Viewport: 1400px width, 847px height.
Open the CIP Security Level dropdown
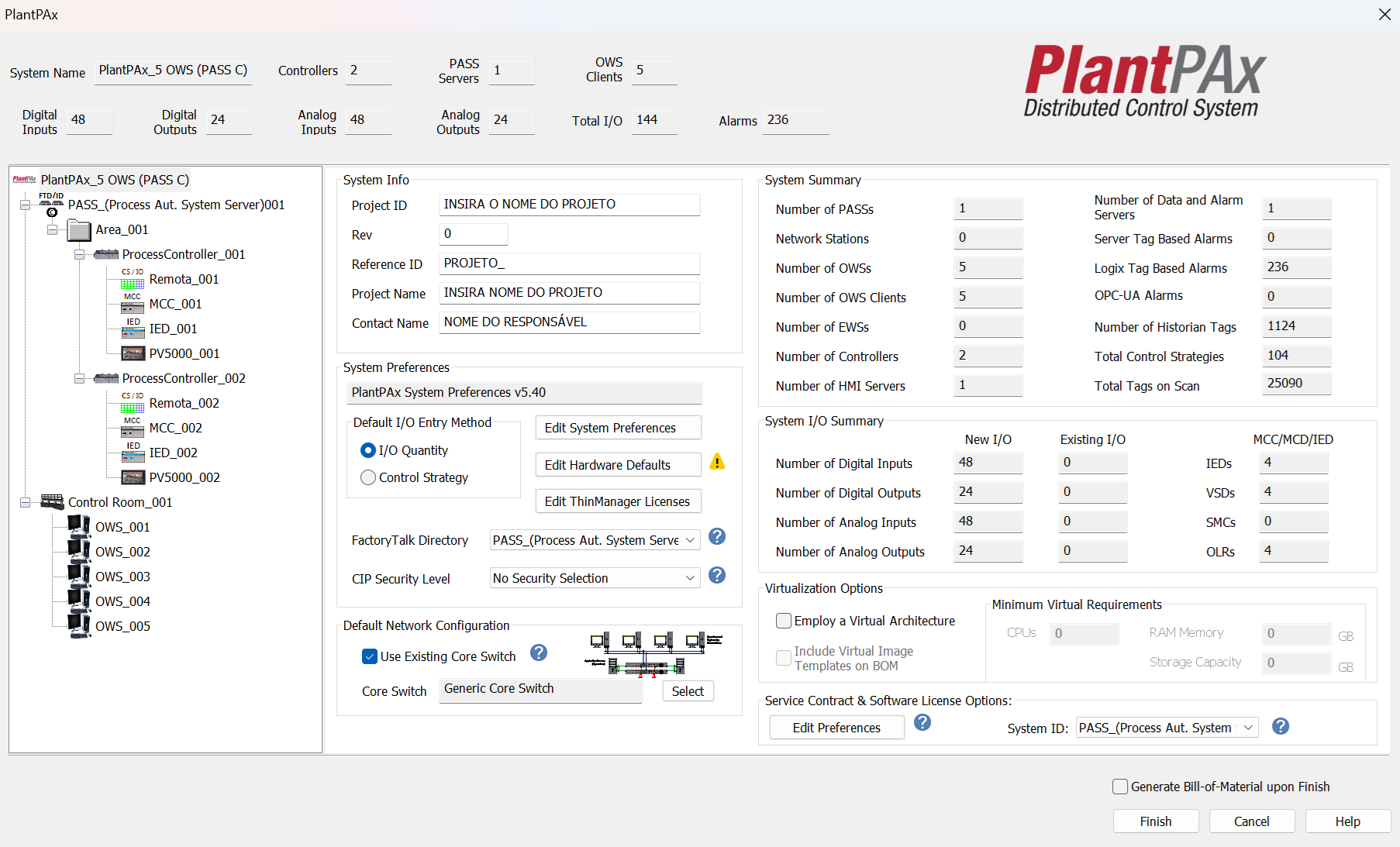pyautogui.click(x=595, y=578)
